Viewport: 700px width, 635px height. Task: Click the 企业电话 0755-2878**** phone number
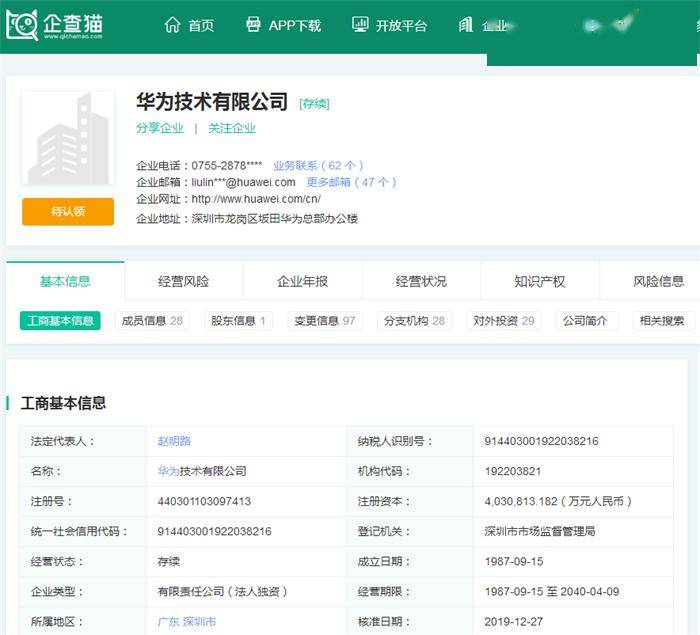[x=227, y=166]
